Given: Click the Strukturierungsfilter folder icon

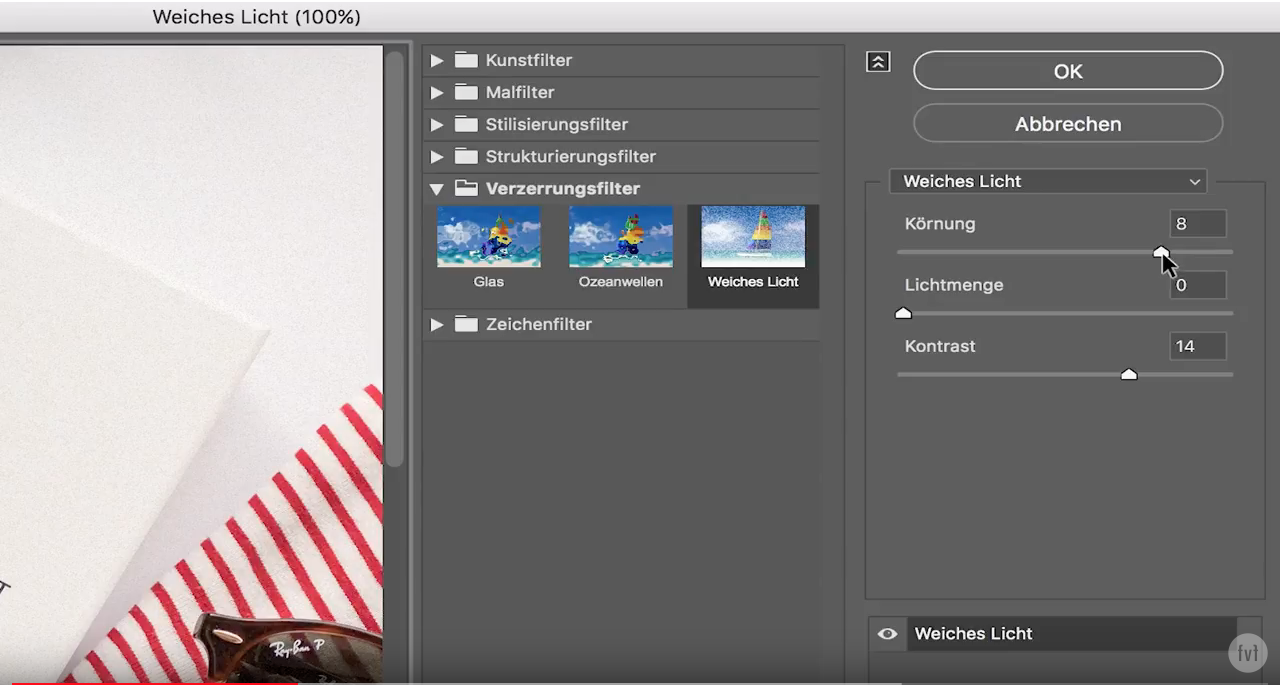Looking at the screenshot, I should tap(466, 156).
